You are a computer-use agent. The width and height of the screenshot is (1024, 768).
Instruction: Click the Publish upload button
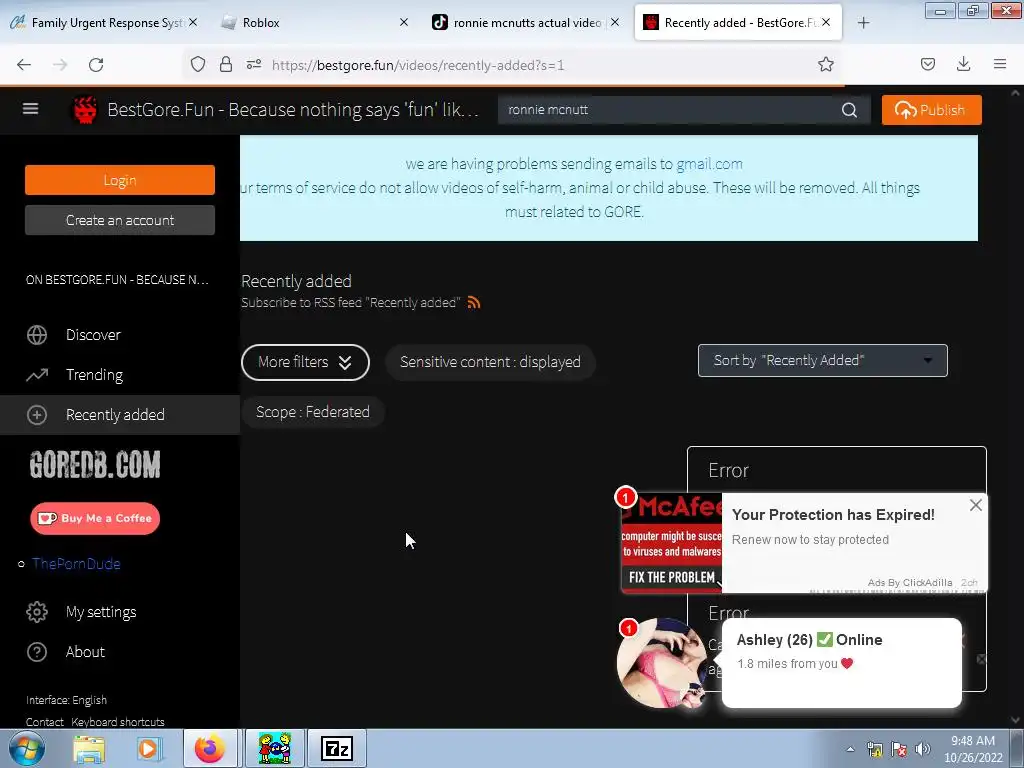931,110
